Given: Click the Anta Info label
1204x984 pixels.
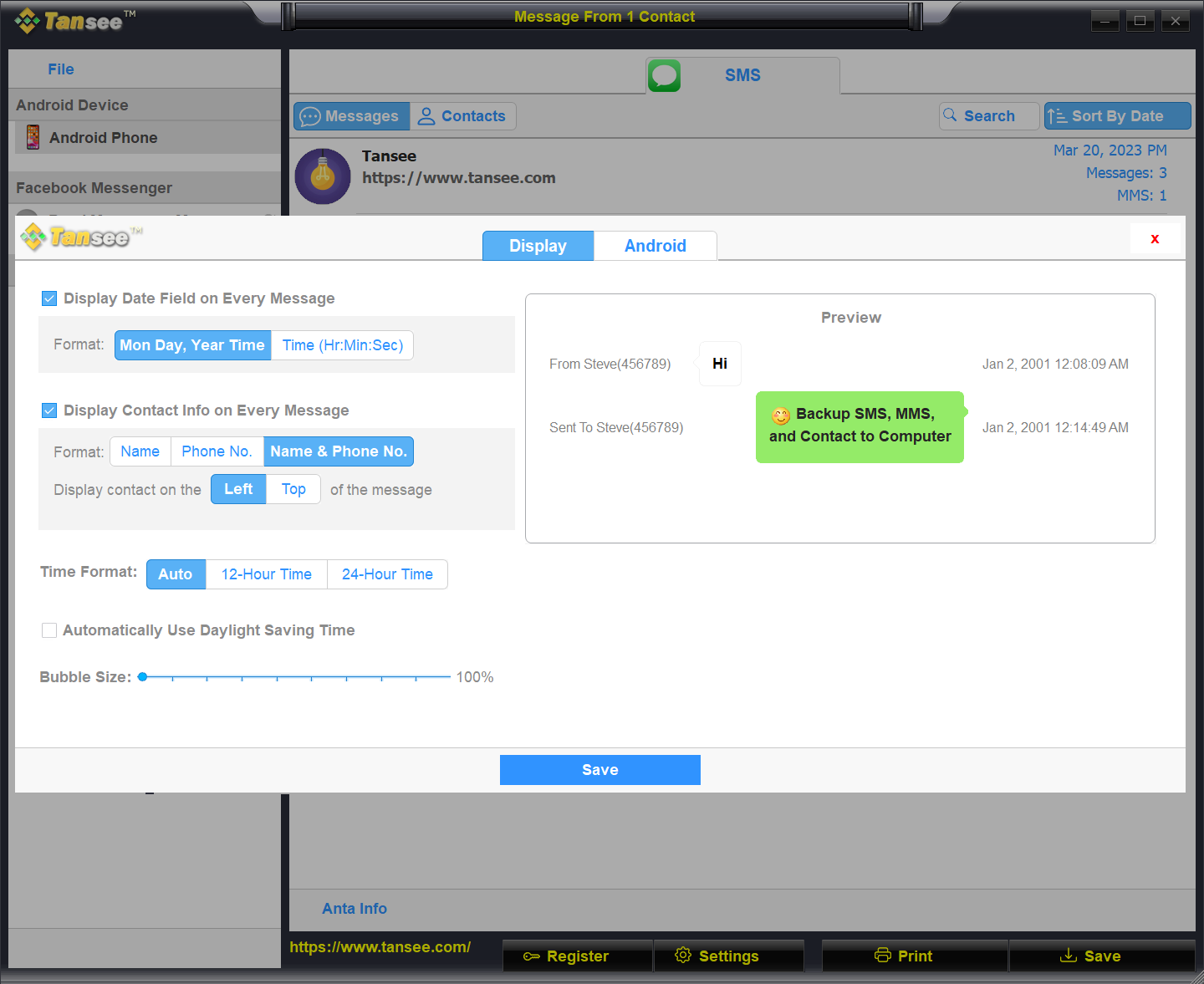Looking at the screenshot, I should [x=355, y=909].
